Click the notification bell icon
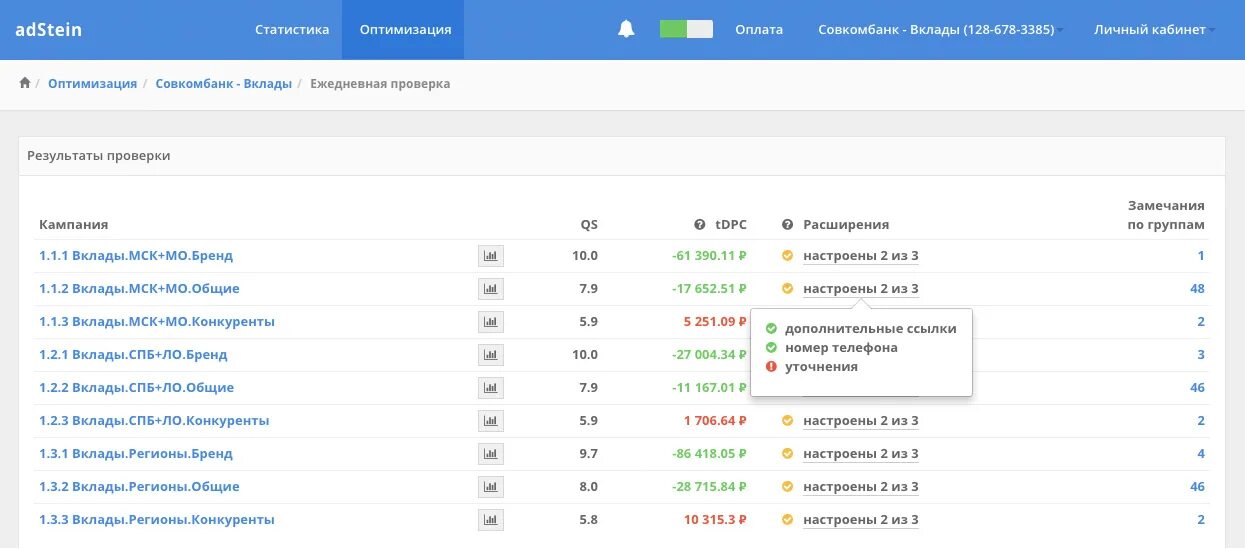1245x549 pixels. [626, 29]
